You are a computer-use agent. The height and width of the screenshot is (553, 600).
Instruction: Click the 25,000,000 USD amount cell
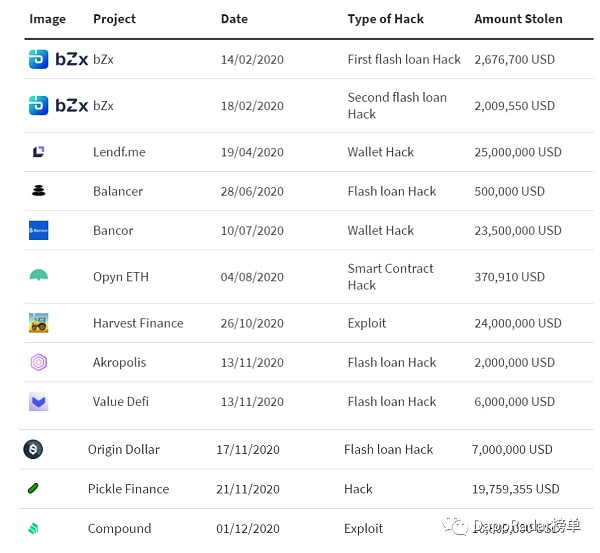click(517, 152)
